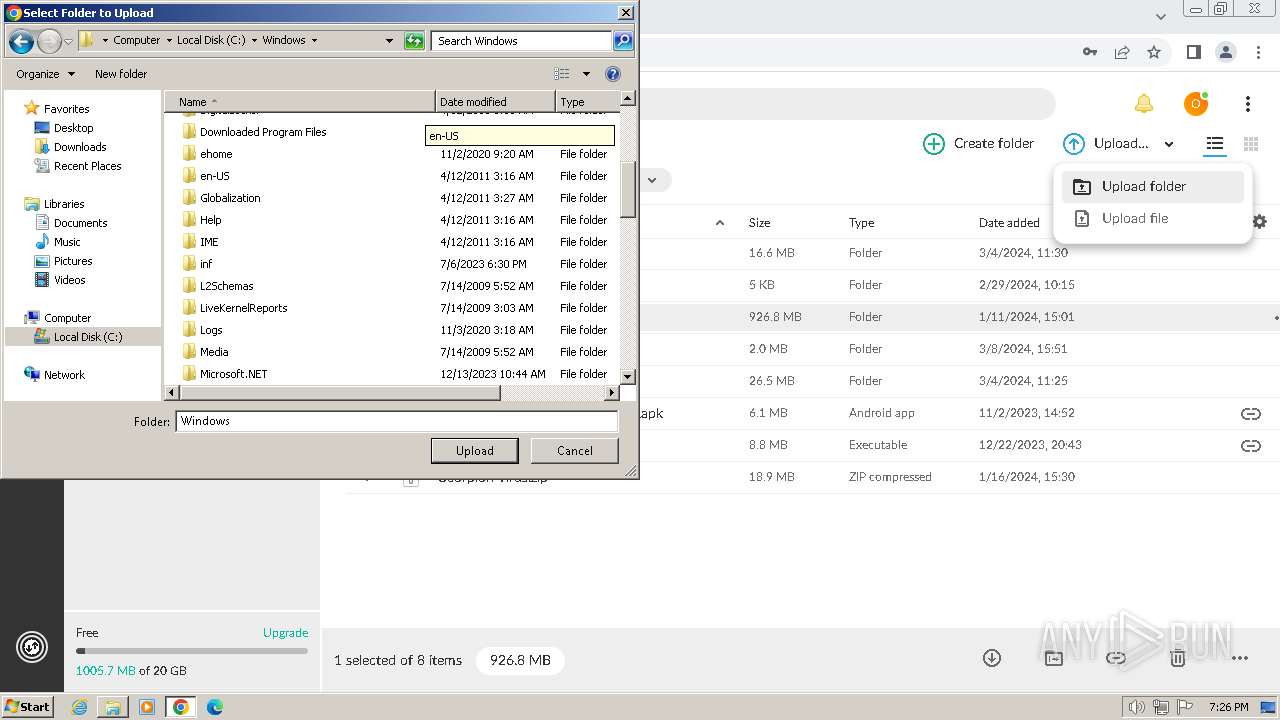Image resolution: width=1280 pixels, height=720 pixels.
Task: Click the change view icon in the dialog toolbar
Action: point(562,74)
